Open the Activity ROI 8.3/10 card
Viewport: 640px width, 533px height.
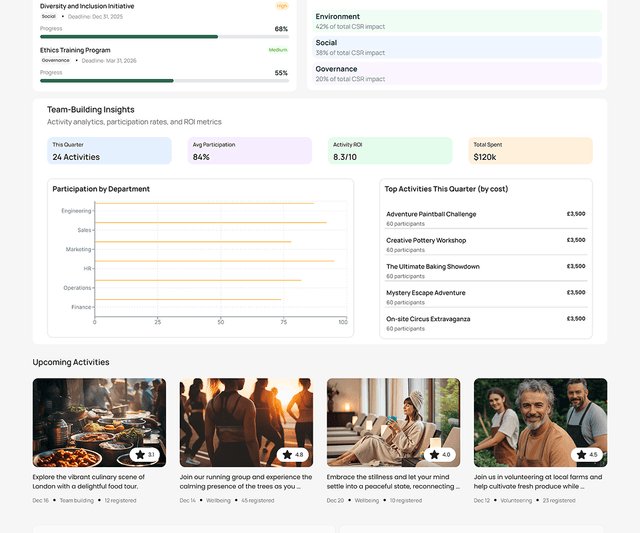(x=390, y=151)
